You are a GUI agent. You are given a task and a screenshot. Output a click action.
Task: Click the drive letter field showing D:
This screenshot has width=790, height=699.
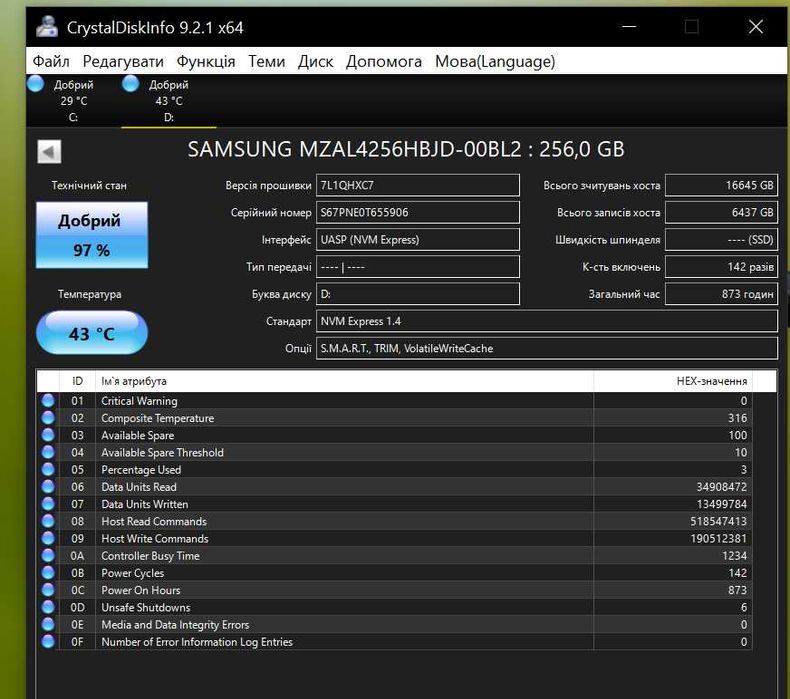click(x=418, y=294)
